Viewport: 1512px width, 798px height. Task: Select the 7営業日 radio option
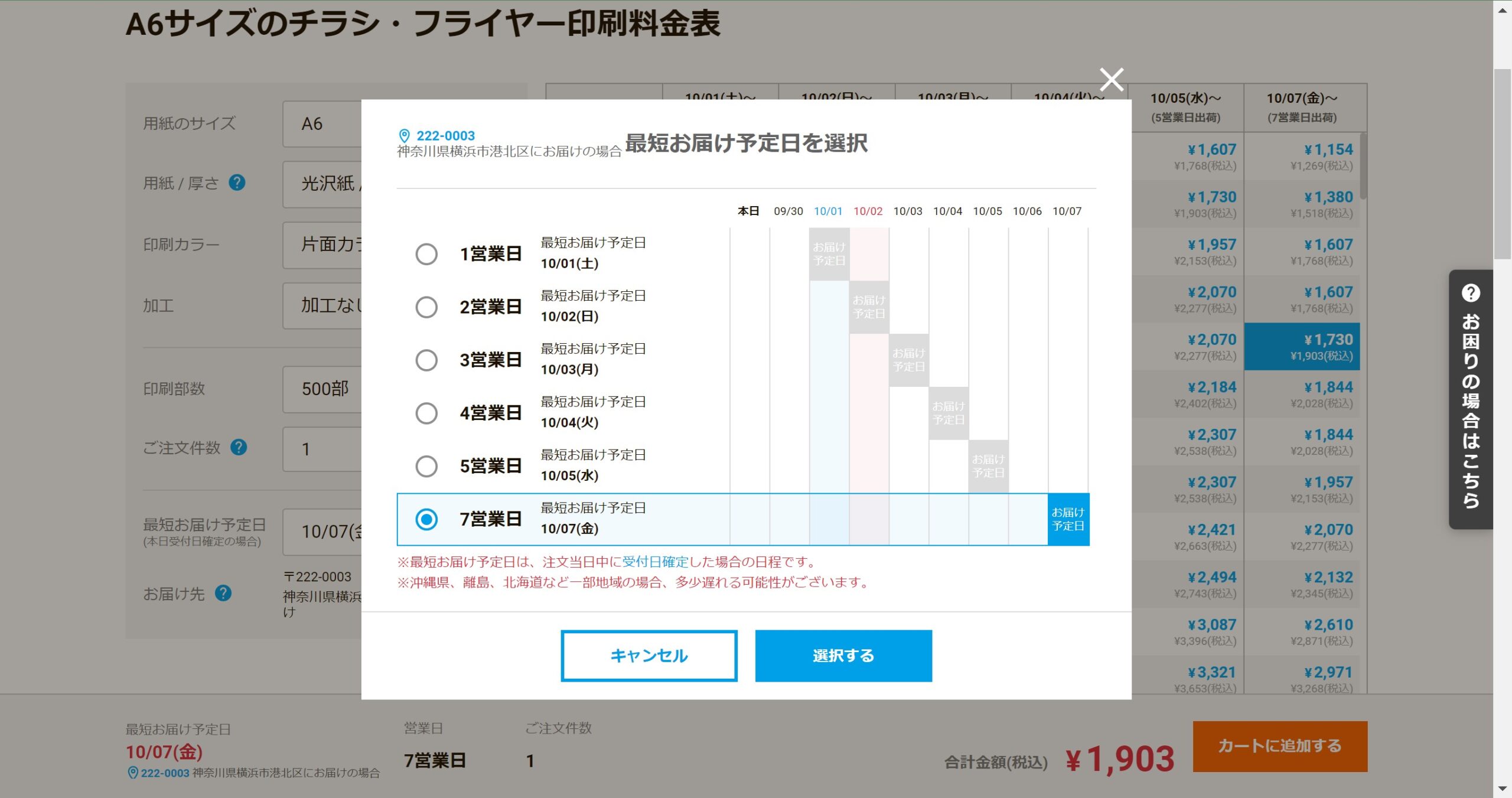[426, 519]
